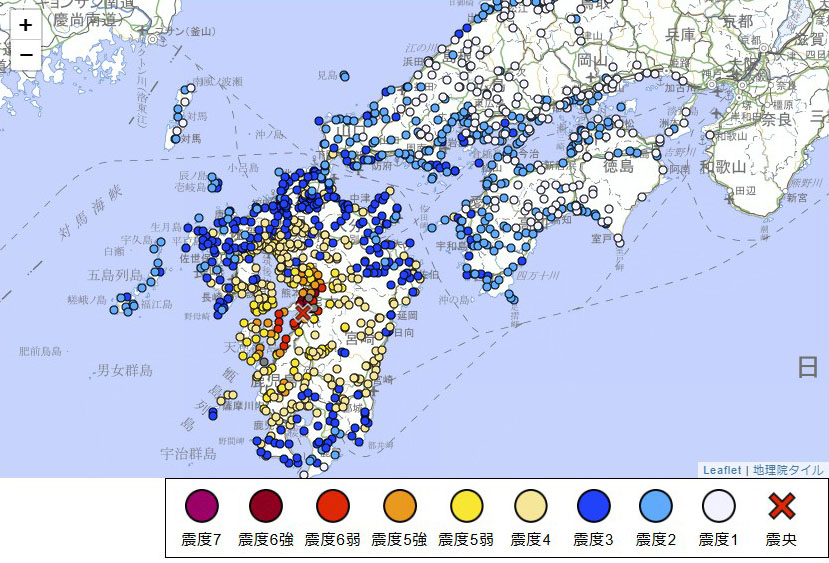Click the 田辺 city label
The image size is (829, 563).
click(x=745, y=190)
